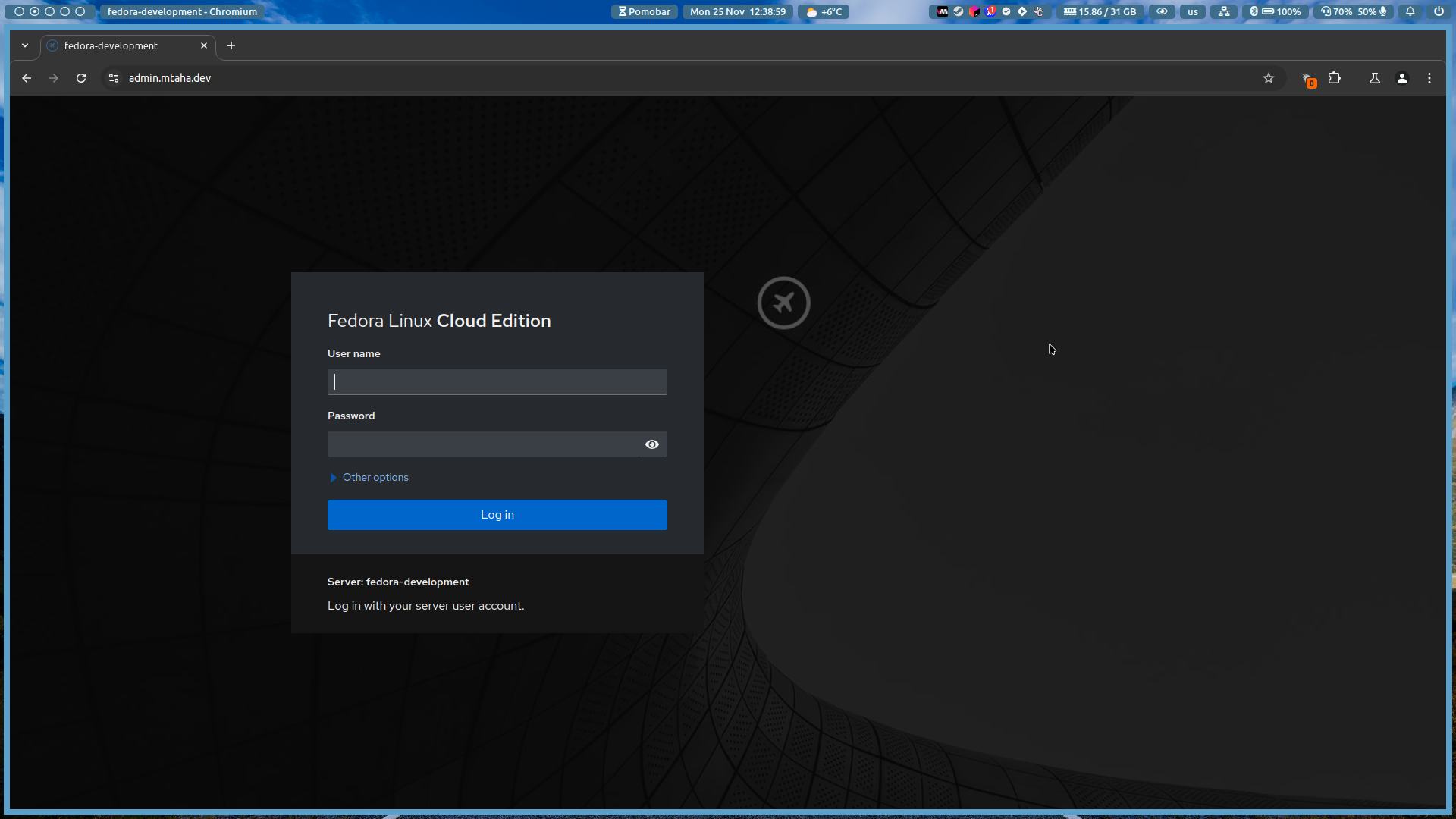This screenshot has height=819, width=1456.
Task: Click the white checkmark circle tray icon
Action: (x=1006, y=11)
